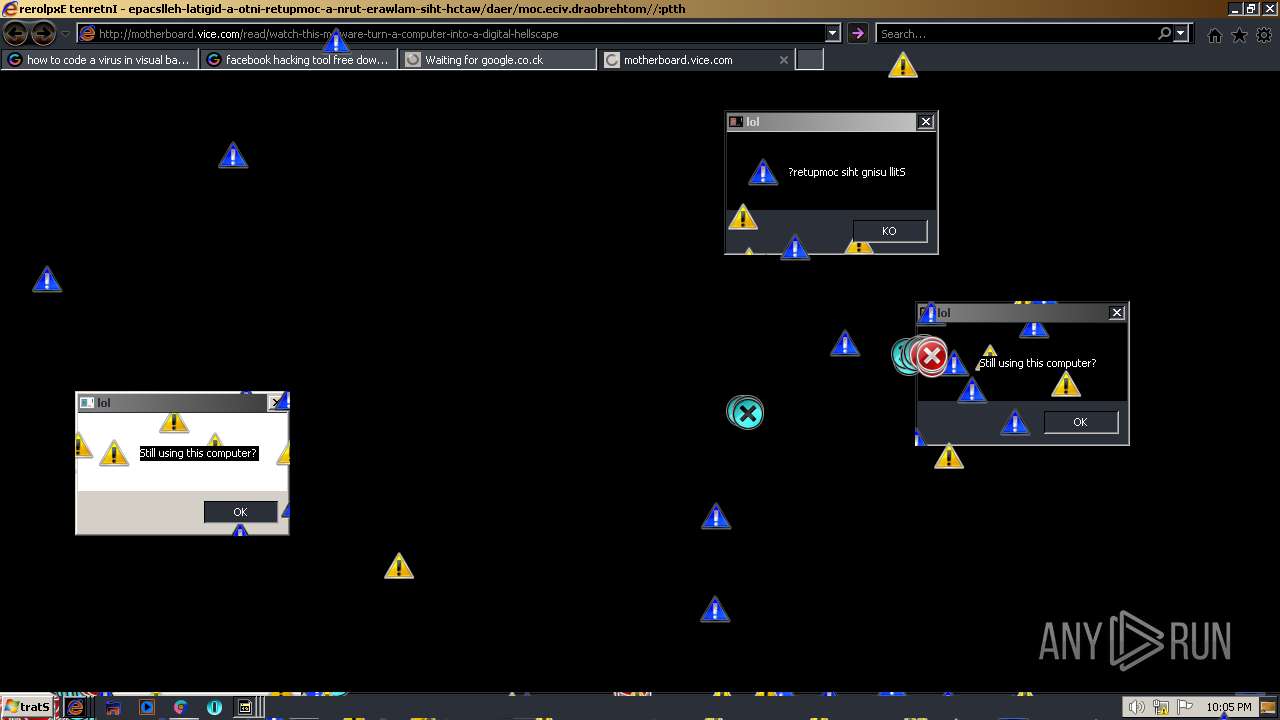Open a new tab with blank tab button

click(809, 60)
